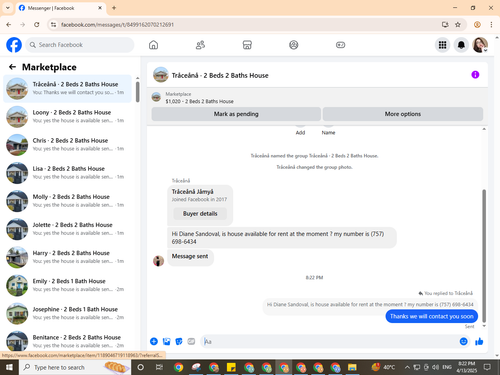Select the Name option in chat
The image size is (500, 375).
tap(328, 132)
